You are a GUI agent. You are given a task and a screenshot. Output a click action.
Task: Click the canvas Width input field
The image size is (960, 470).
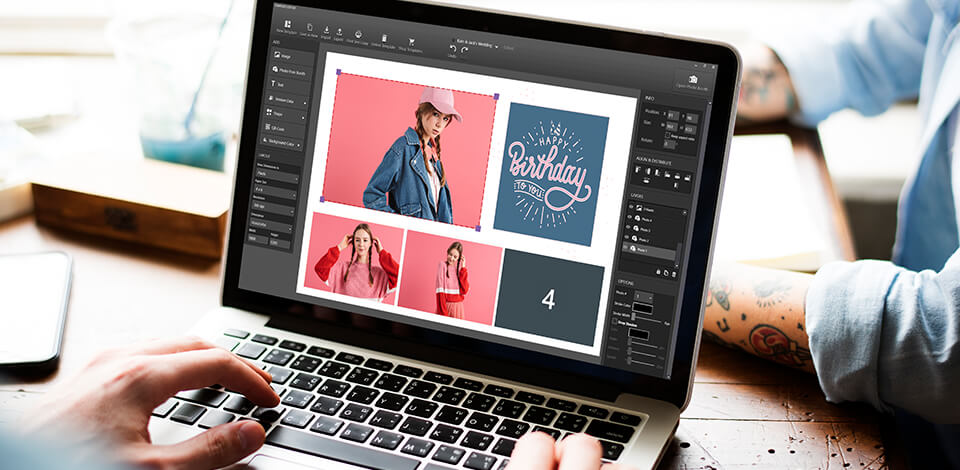(258, 239)
